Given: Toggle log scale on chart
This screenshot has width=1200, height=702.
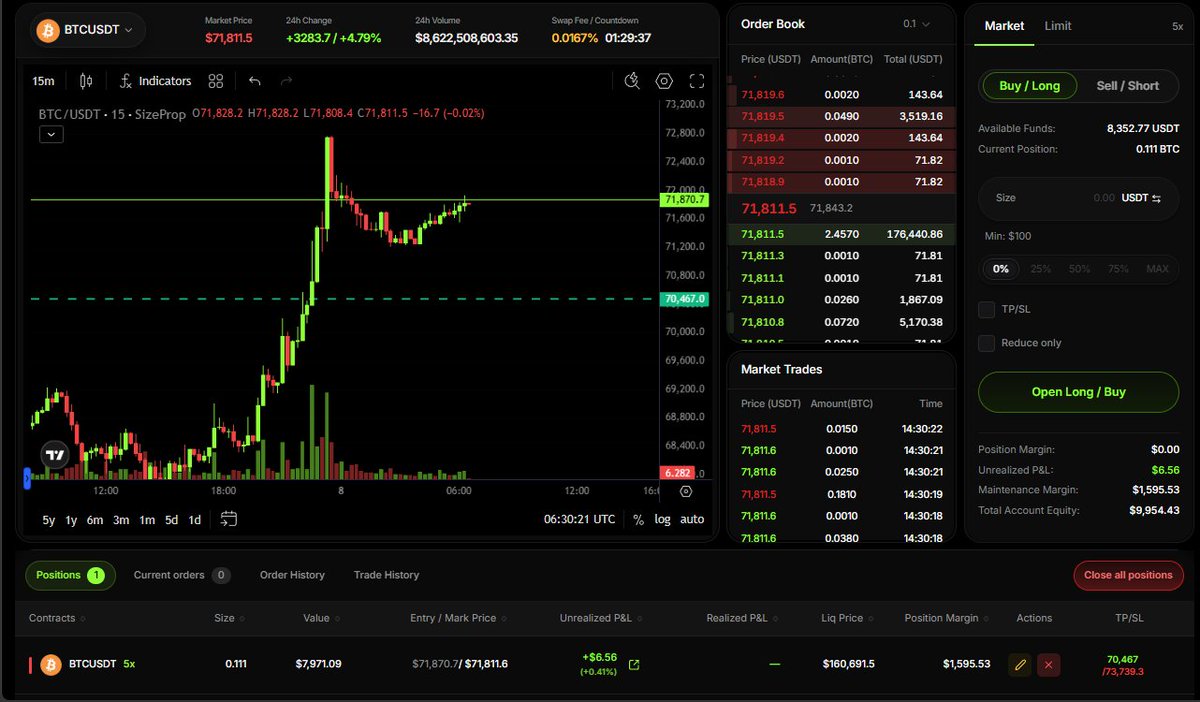Looking at the screenshot, I should click(x=663, y=519).
